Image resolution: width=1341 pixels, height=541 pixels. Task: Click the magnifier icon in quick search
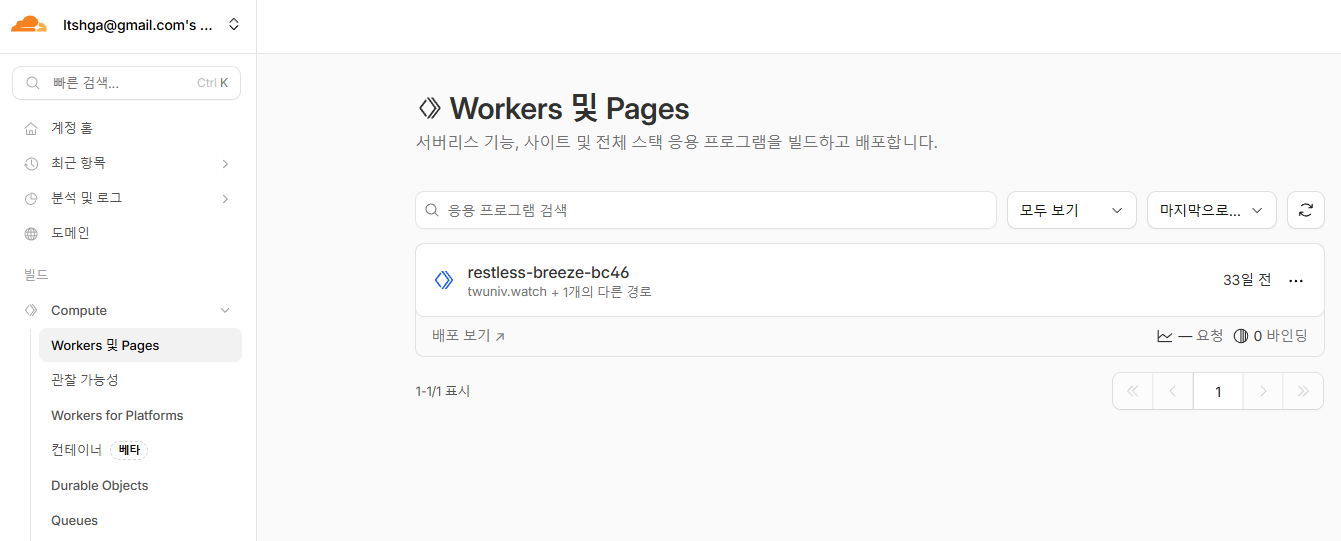(x=33, y=83)
